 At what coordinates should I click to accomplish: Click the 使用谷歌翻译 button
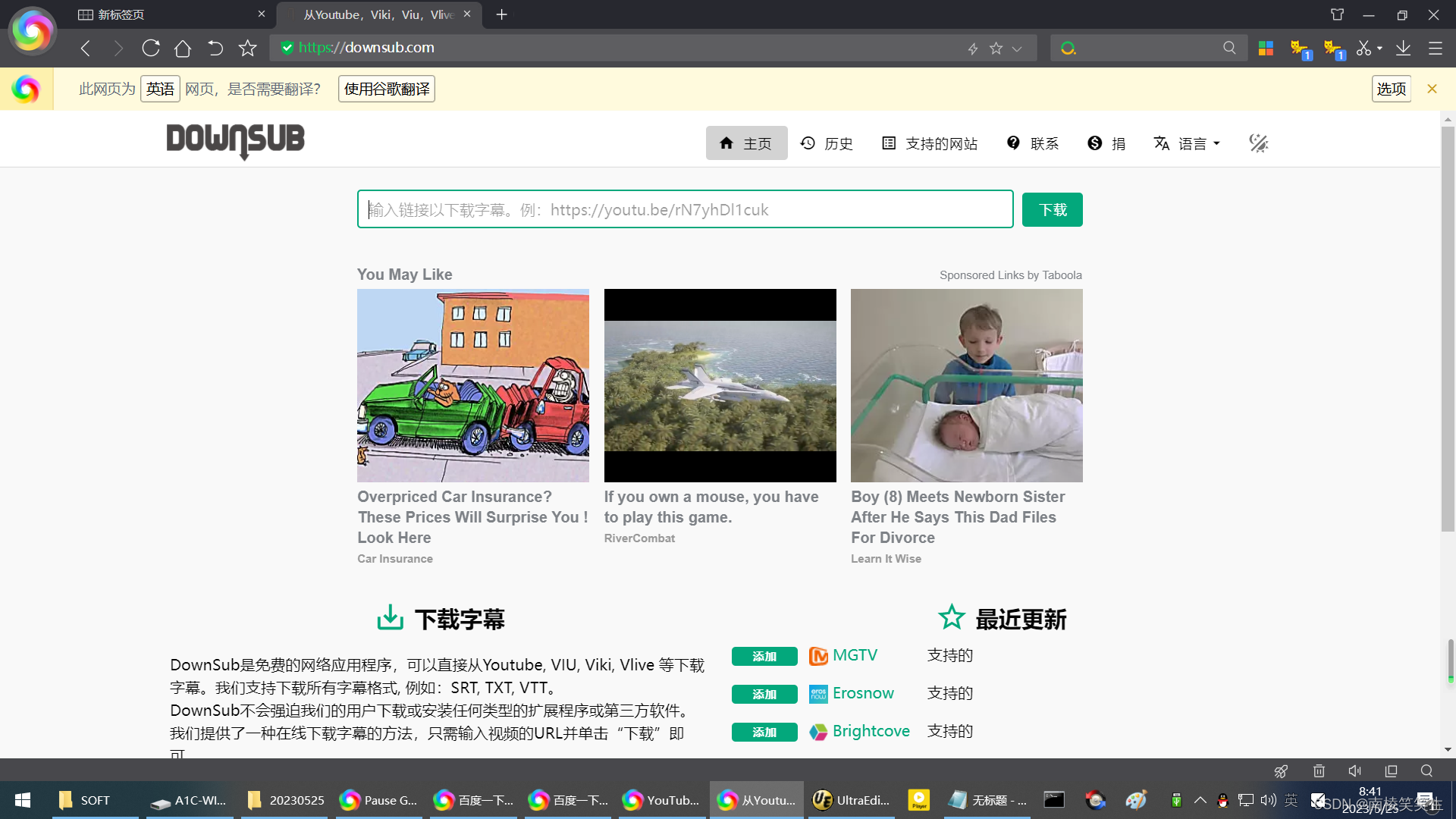[387, 89]
